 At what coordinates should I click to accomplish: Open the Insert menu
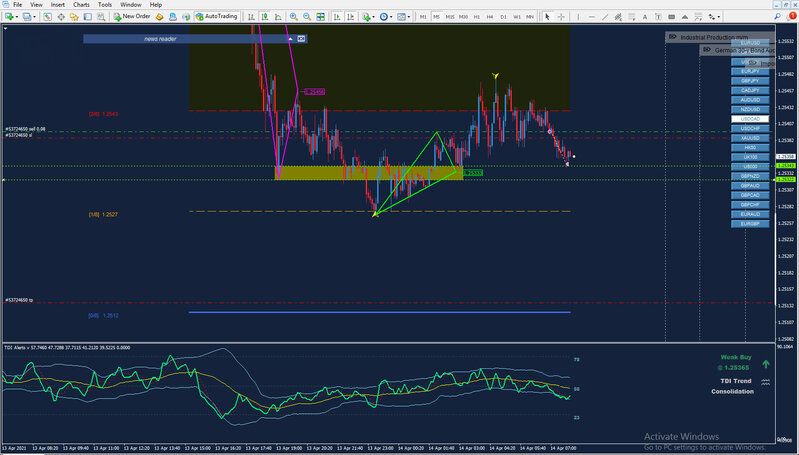pyautogui.click(x=58, y=5)
